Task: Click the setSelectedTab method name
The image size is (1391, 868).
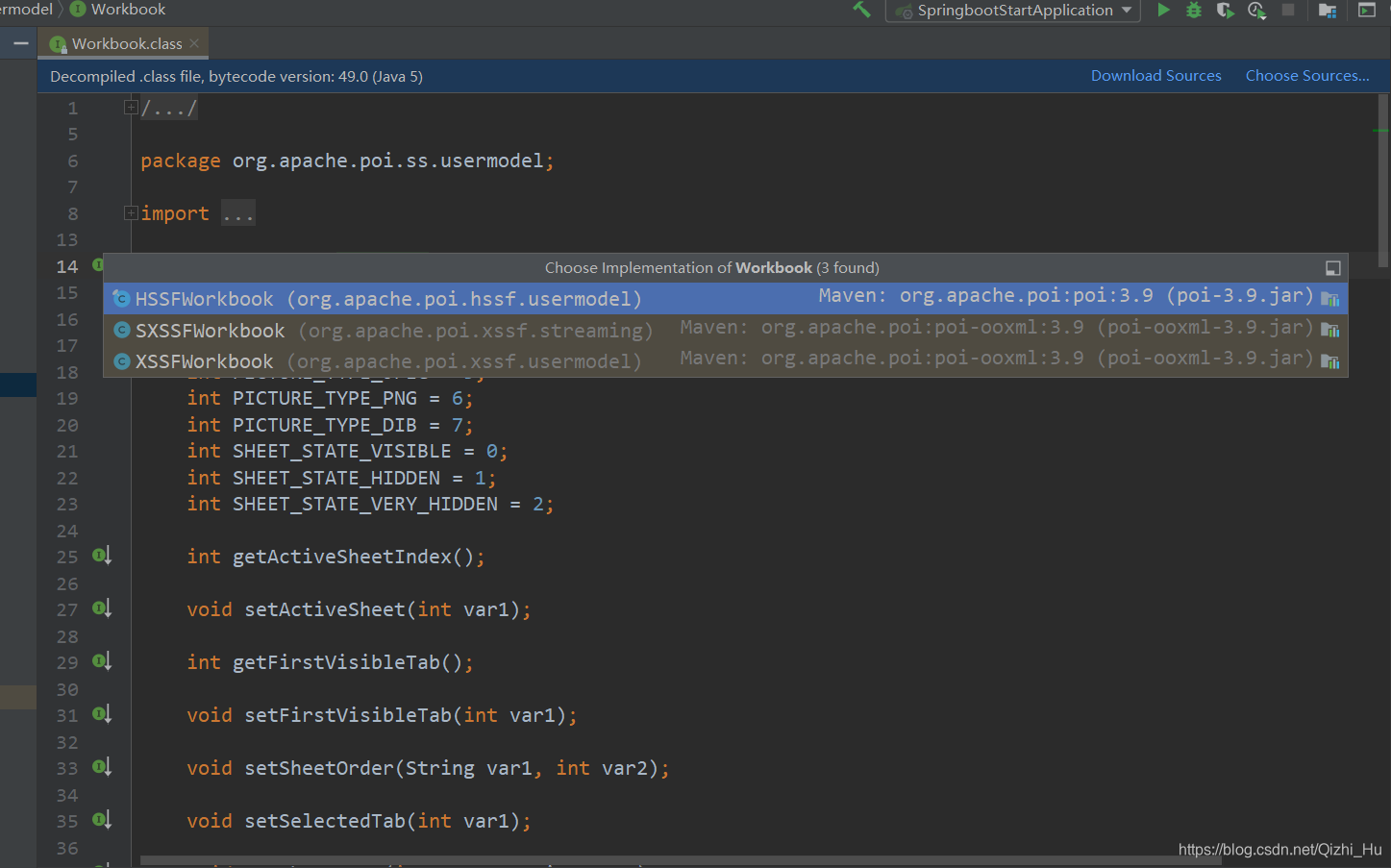Action: [x=325, y=821]
